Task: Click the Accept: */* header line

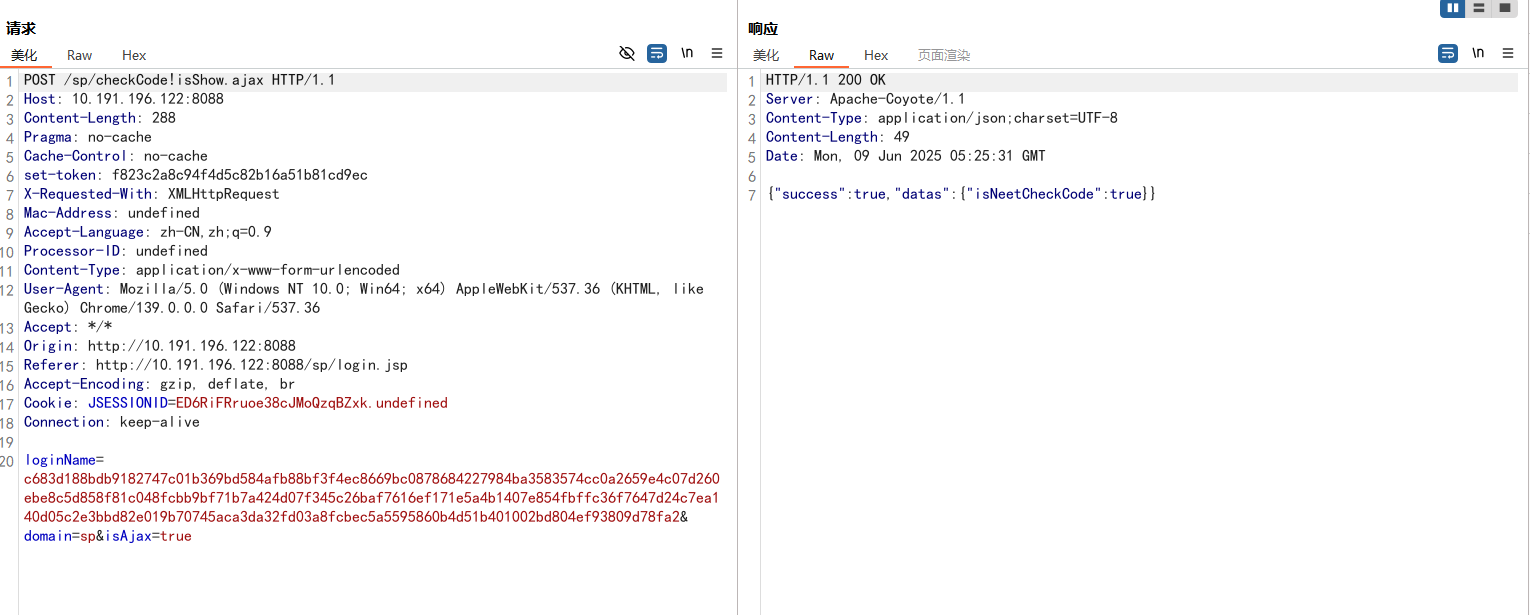Action: point(68,327)
